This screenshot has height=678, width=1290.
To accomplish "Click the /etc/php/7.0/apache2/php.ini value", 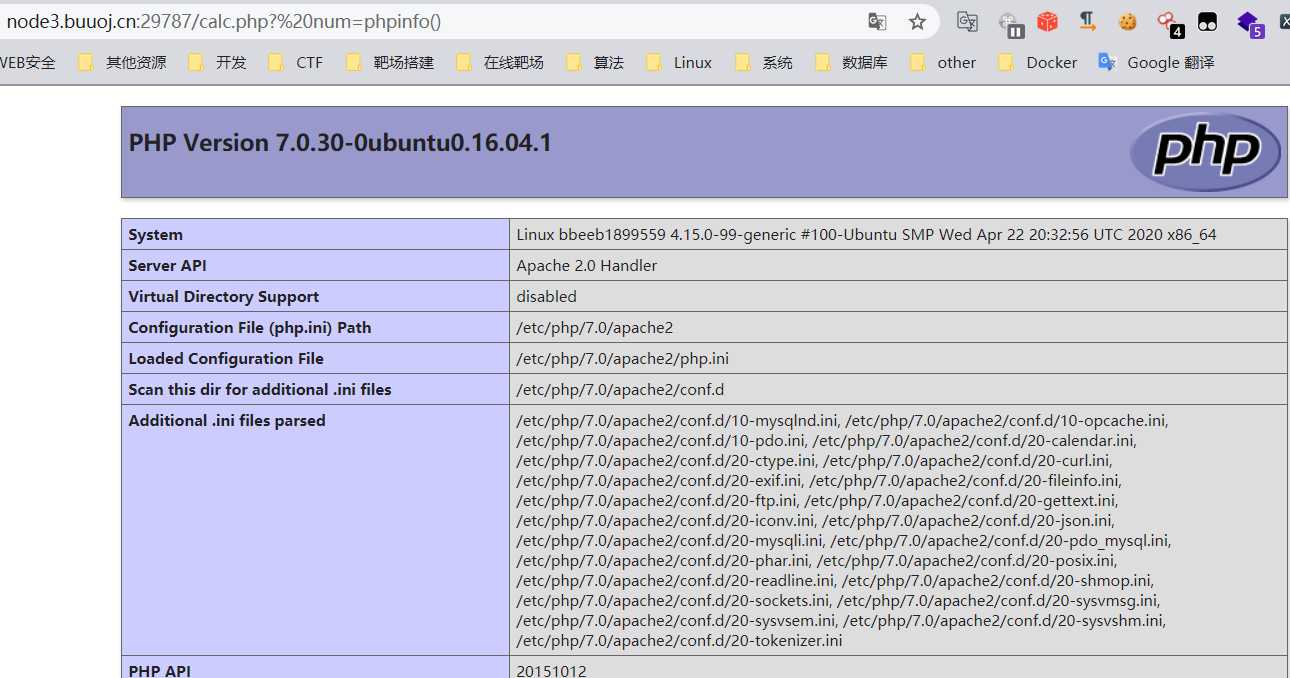I will [x=625, y=359].
